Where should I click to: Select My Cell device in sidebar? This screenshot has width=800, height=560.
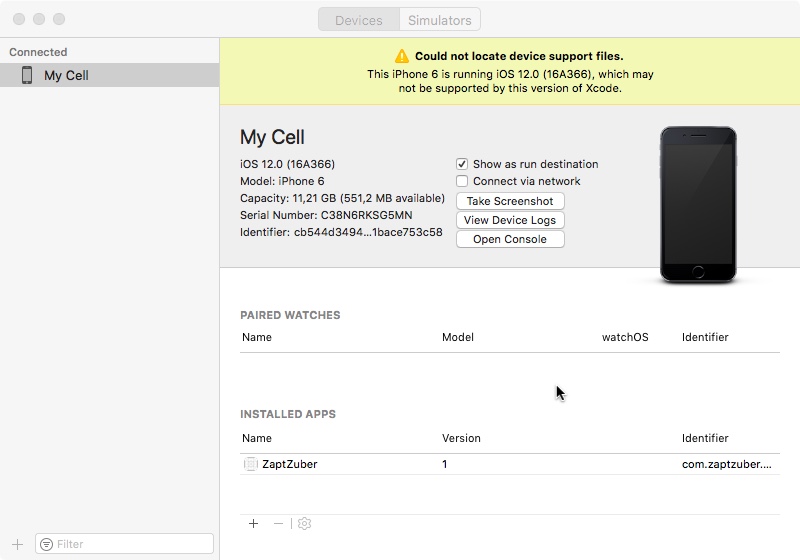pos(66,75)
